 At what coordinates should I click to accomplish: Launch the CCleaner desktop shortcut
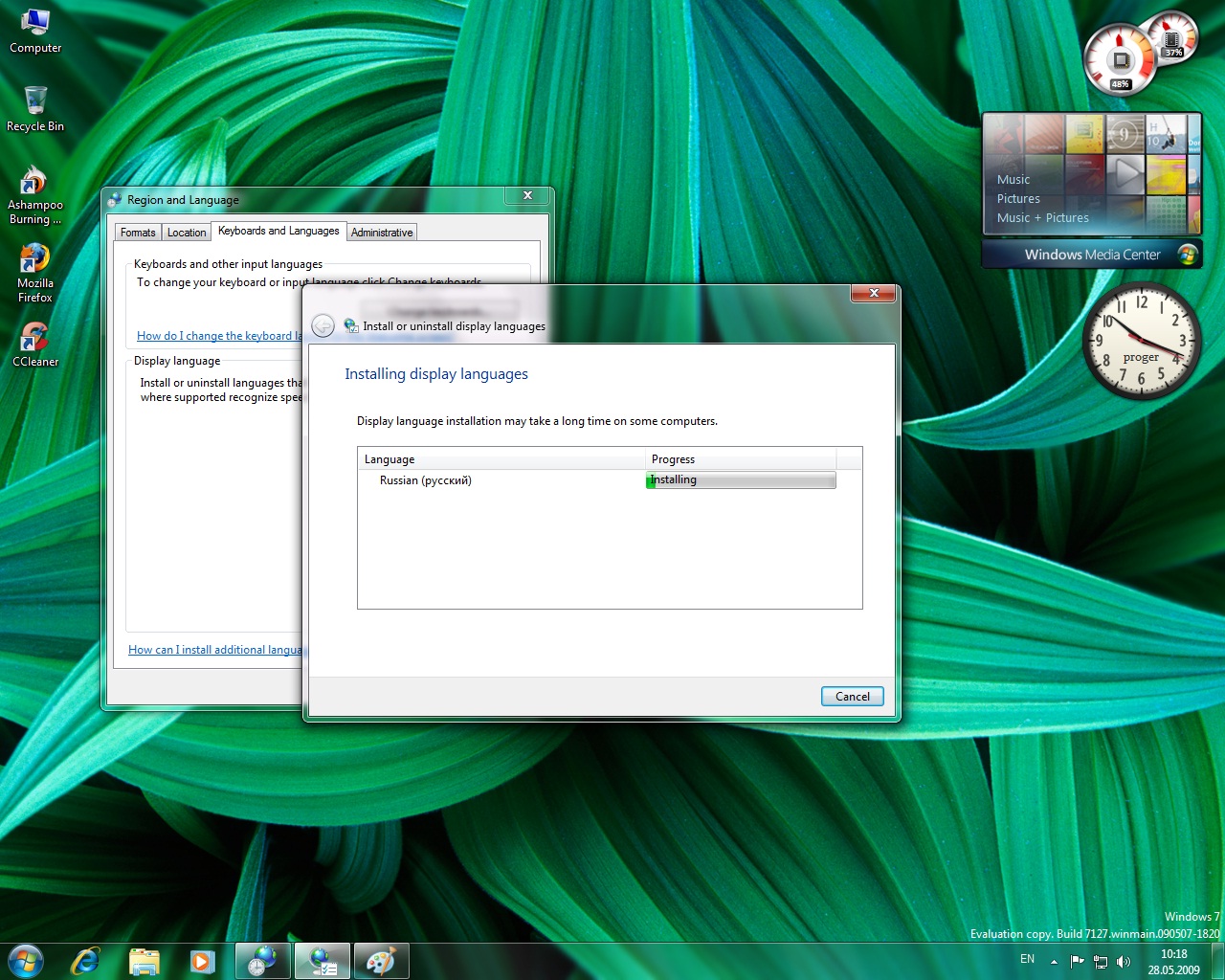[35, 345]
